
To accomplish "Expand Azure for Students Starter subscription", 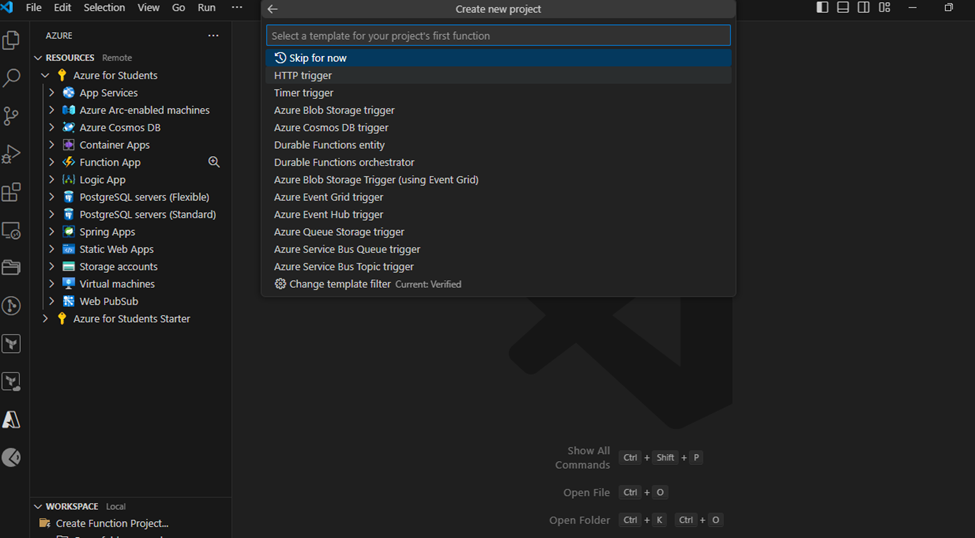I will [45, 318].
